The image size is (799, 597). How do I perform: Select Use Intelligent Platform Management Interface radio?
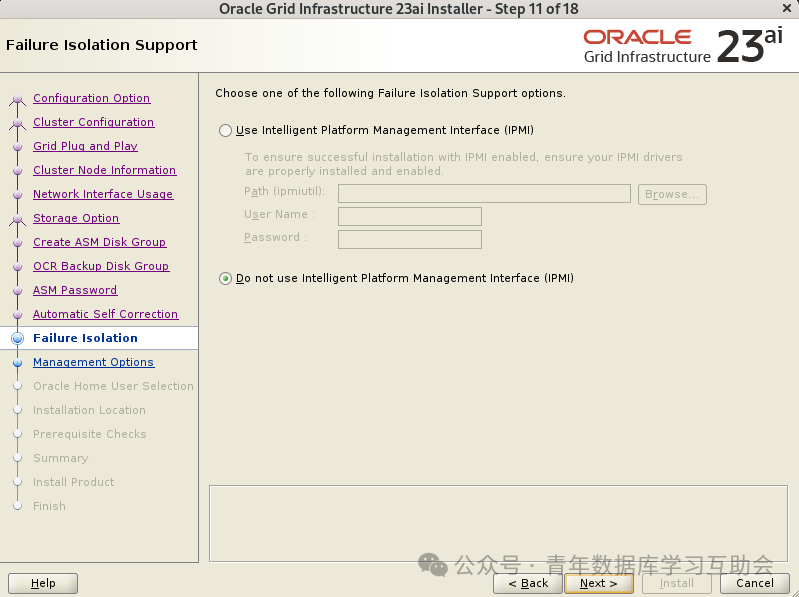[225, 130]
